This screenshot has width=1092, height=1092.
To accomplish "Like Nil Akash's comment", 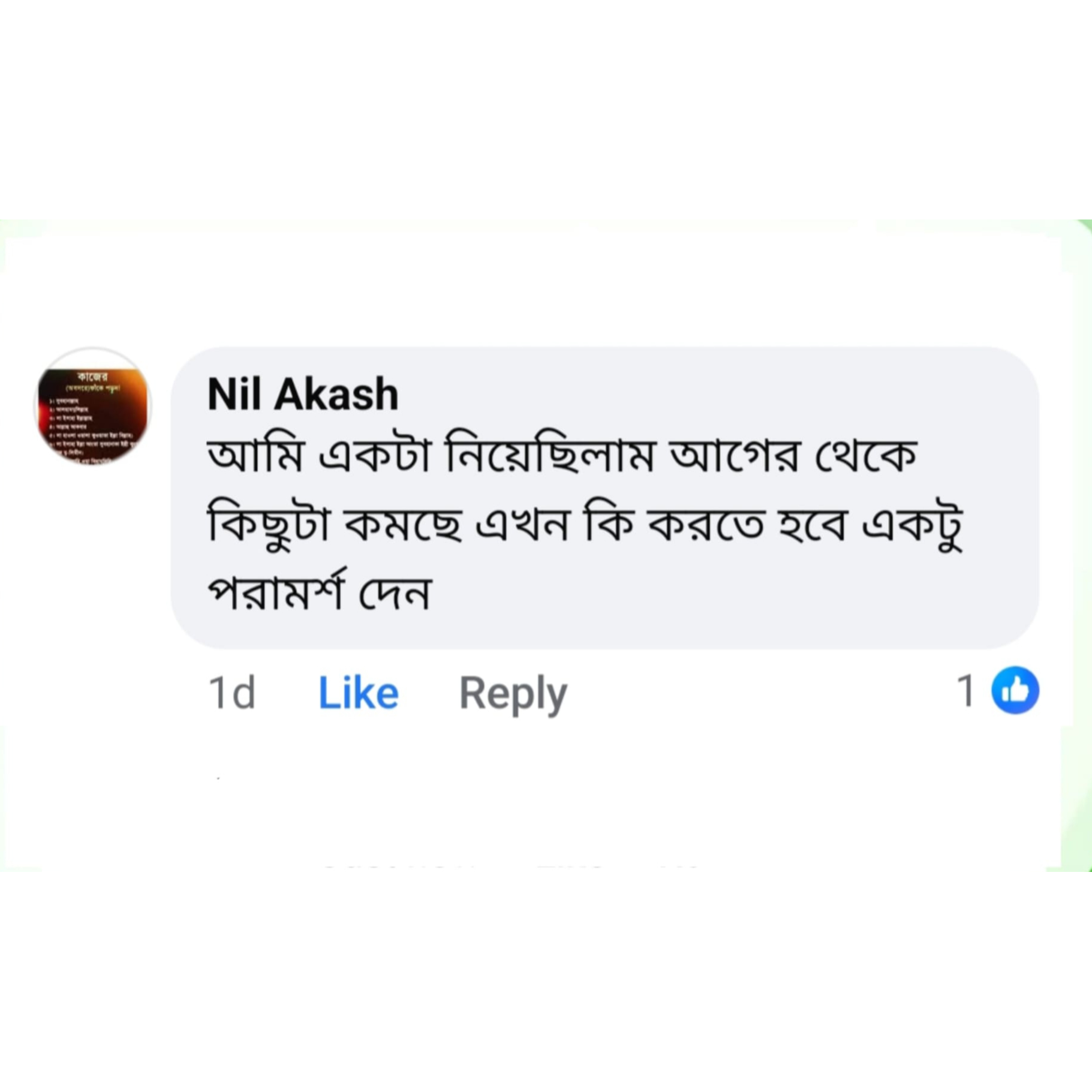I will tap(358, 693).
